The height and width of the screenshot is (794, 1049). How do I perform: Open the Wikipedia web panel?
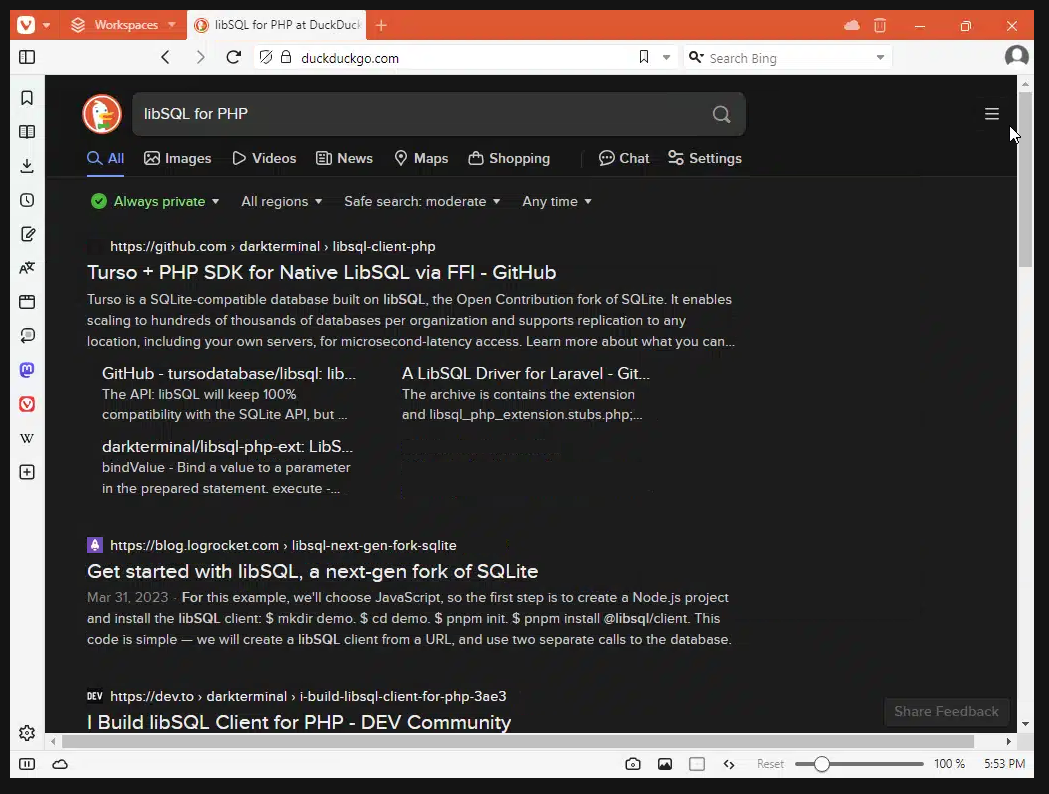coord(27,438)
